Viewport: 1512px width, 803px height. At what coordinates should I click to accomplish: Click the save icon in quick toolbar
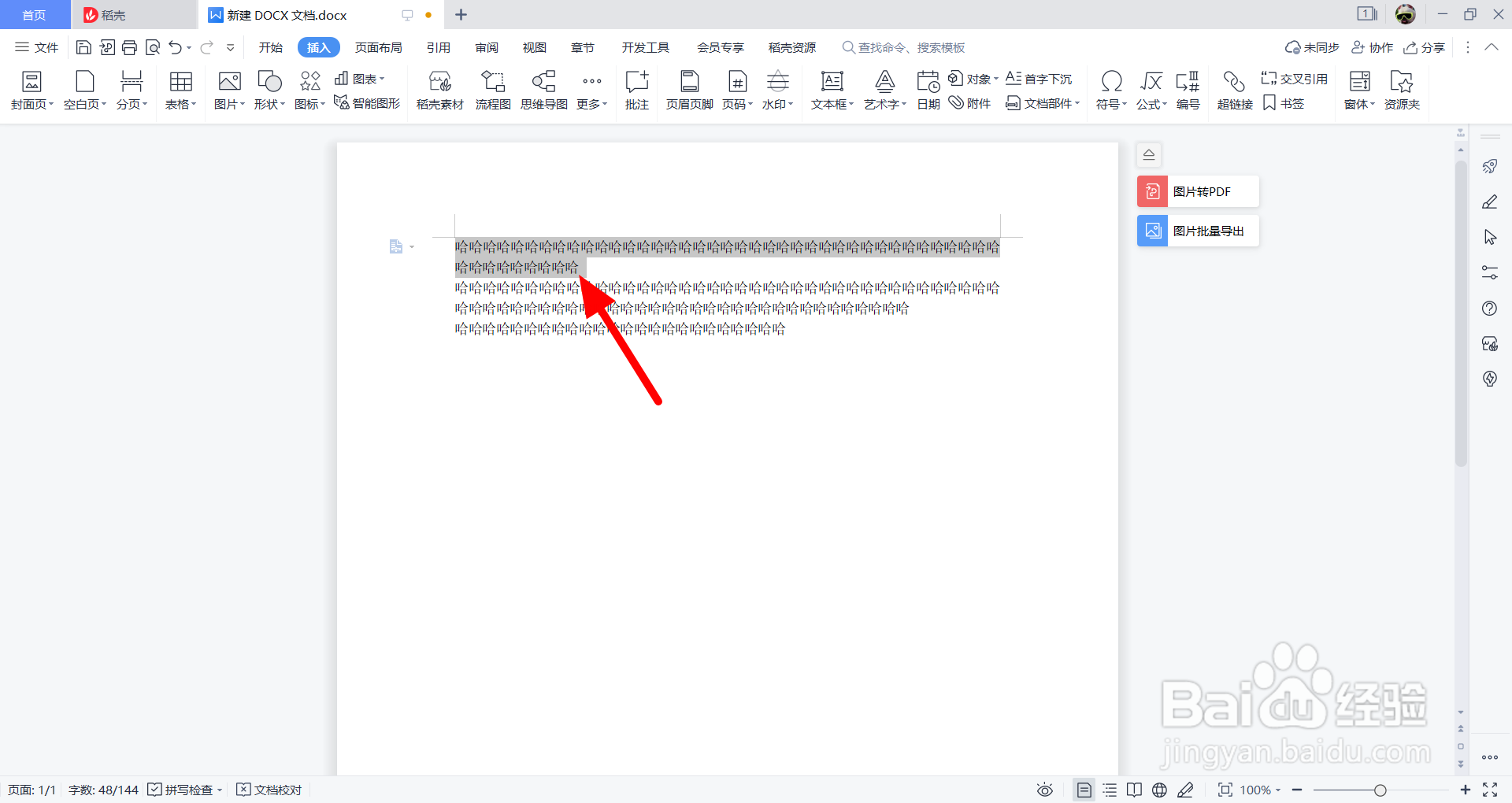[x=83, y=47]
